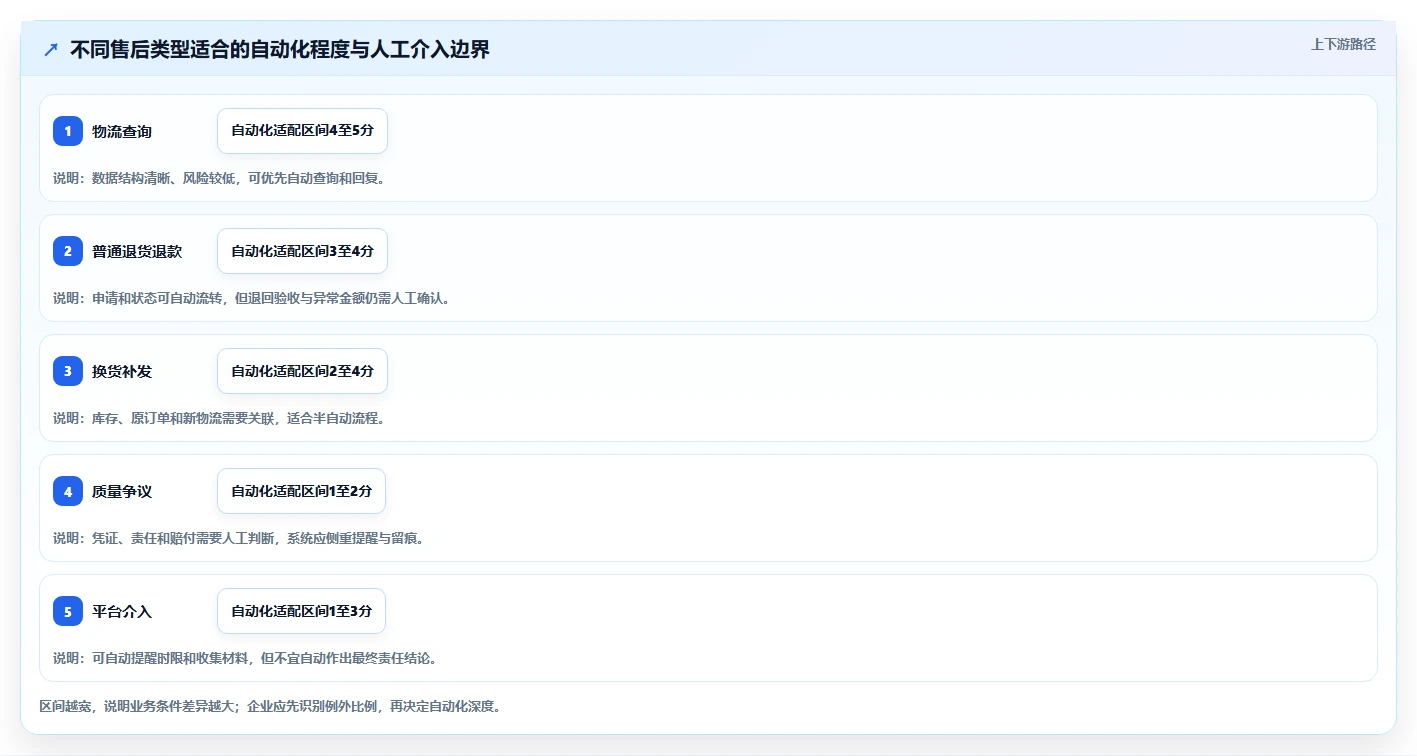This screenshot has width=1417, height=756.
Task: Click the number 3 badge for 换货补发
Action: coord(68,371)
